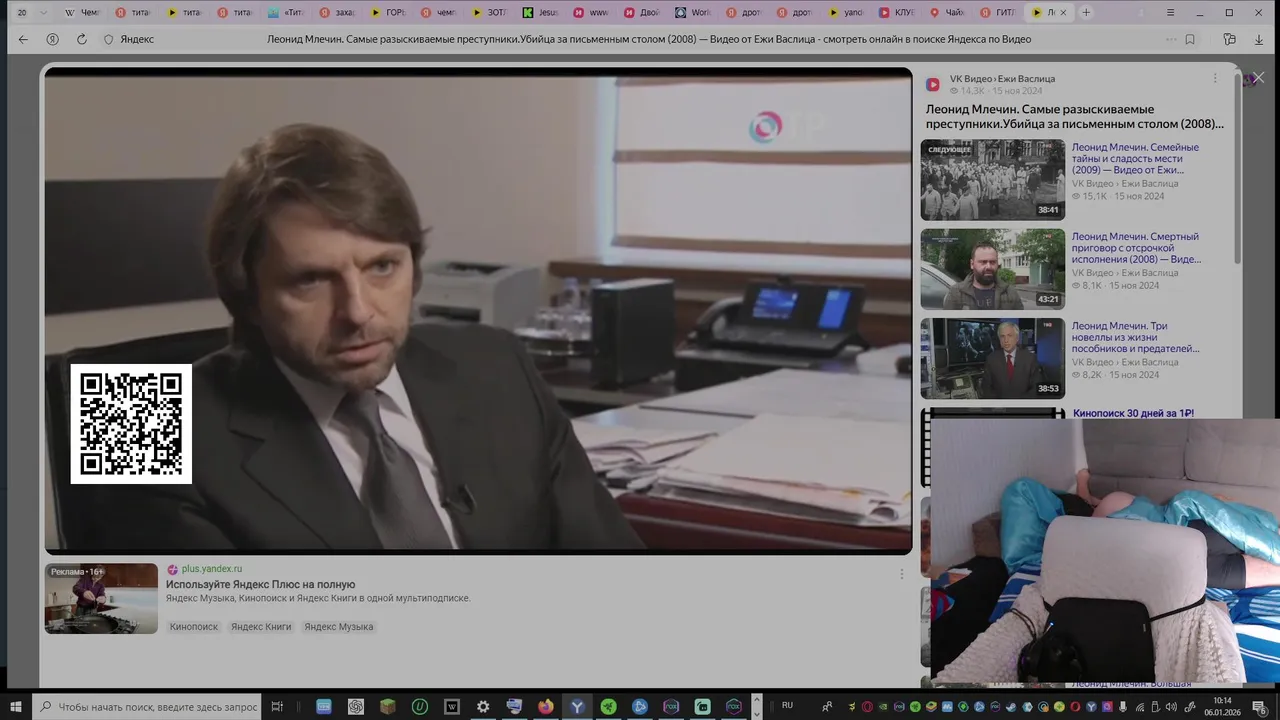The height and width of the screenshot is (720, 1280).
Task: Open video Три новеллы из жизни пособников
Action: [1135, 337]
